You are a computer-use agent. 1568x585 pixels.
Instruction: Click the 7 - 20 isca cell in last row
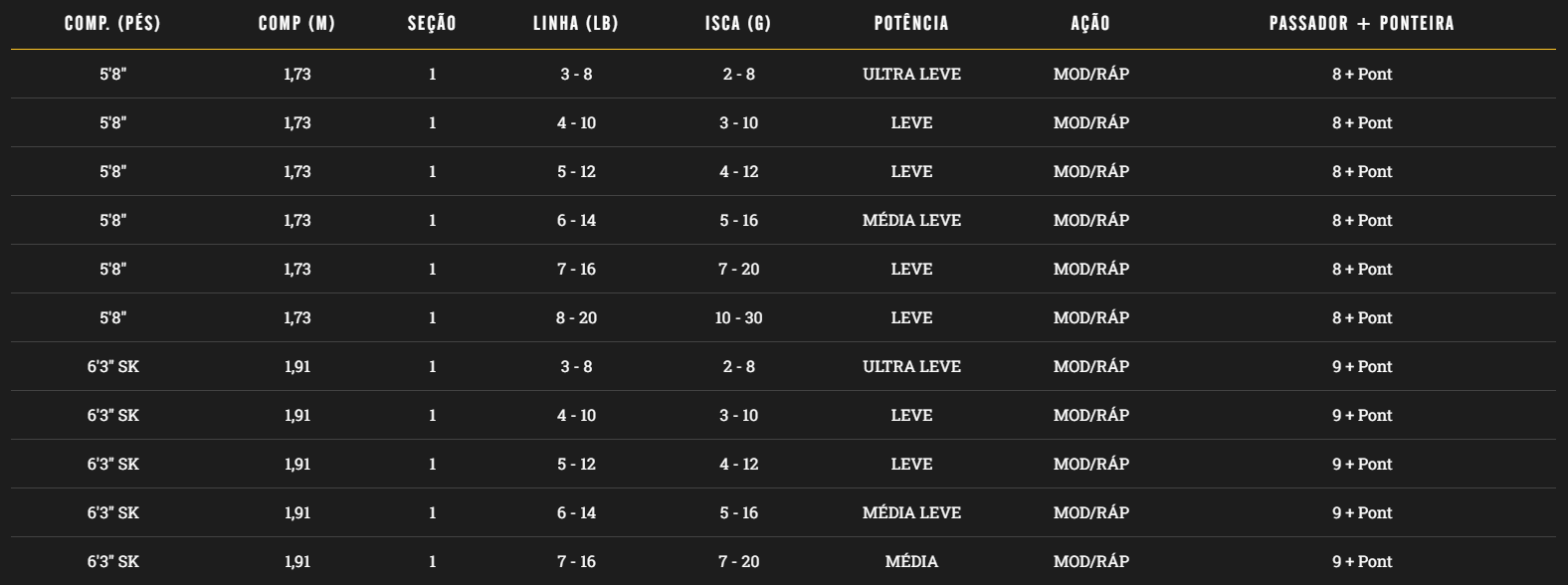click(x=738, y=561)
